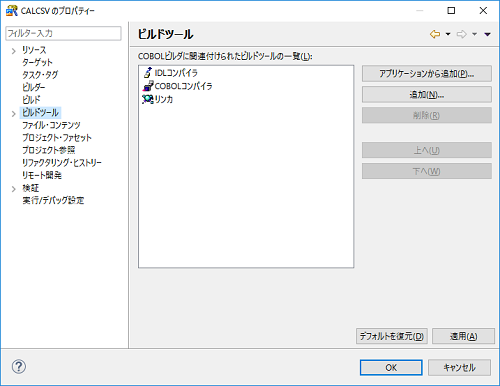
Task: Click the forward navigation arrow icon
Action: click(x=462, y=34)
